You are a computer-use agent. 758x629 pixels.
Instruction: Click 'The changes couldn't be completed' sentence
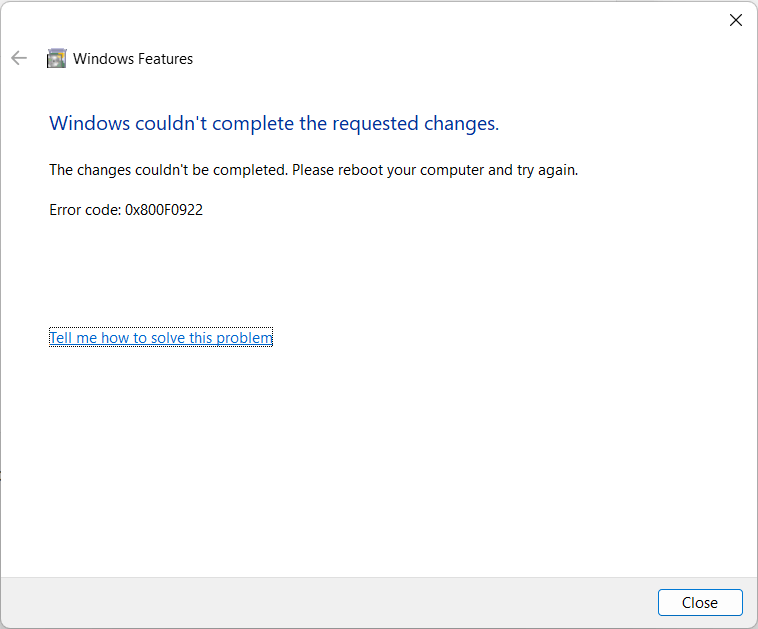point(168,170)
